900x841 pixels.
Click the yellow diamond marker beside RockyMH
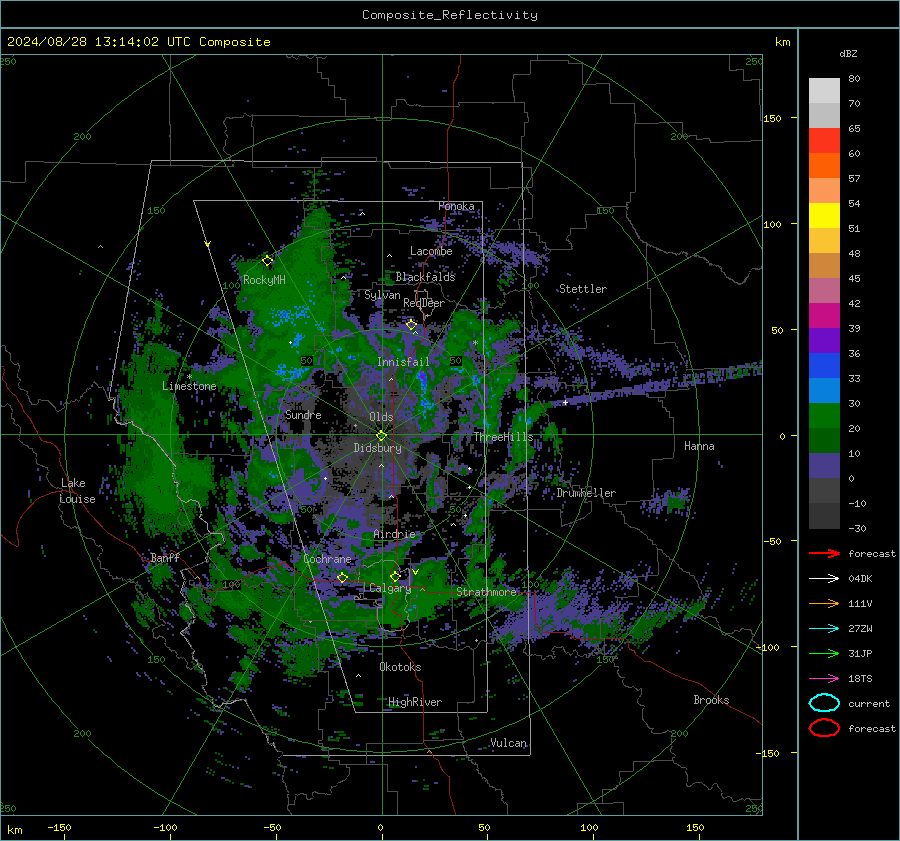[267, 261]
